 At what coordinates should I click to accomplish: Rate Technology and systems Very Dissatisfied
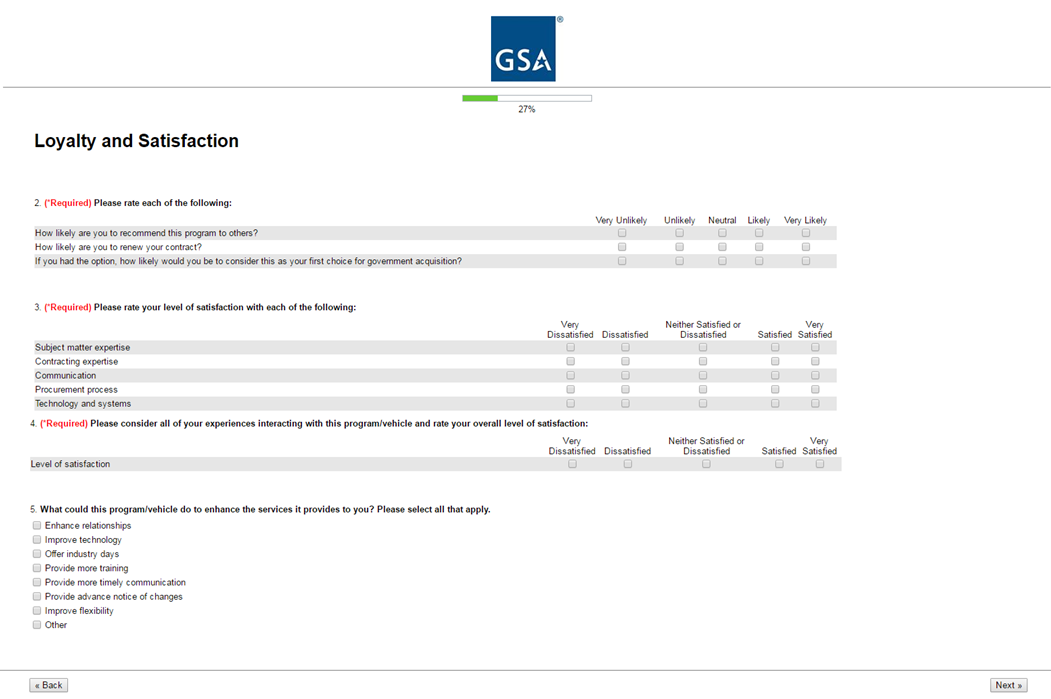pos(570,404)
